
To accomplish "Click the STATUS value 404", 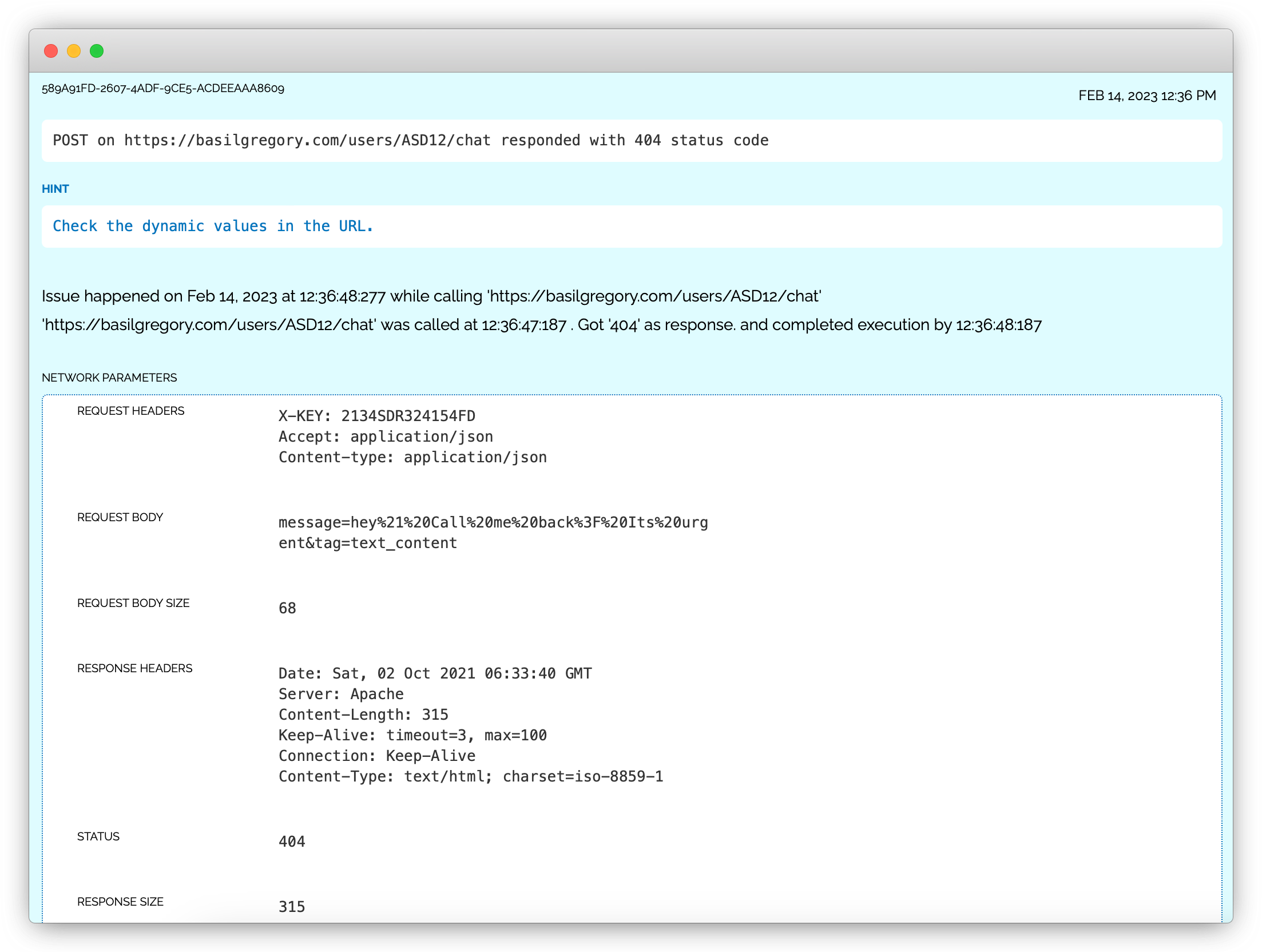I will pyautogui.click(x=292, y=842).
